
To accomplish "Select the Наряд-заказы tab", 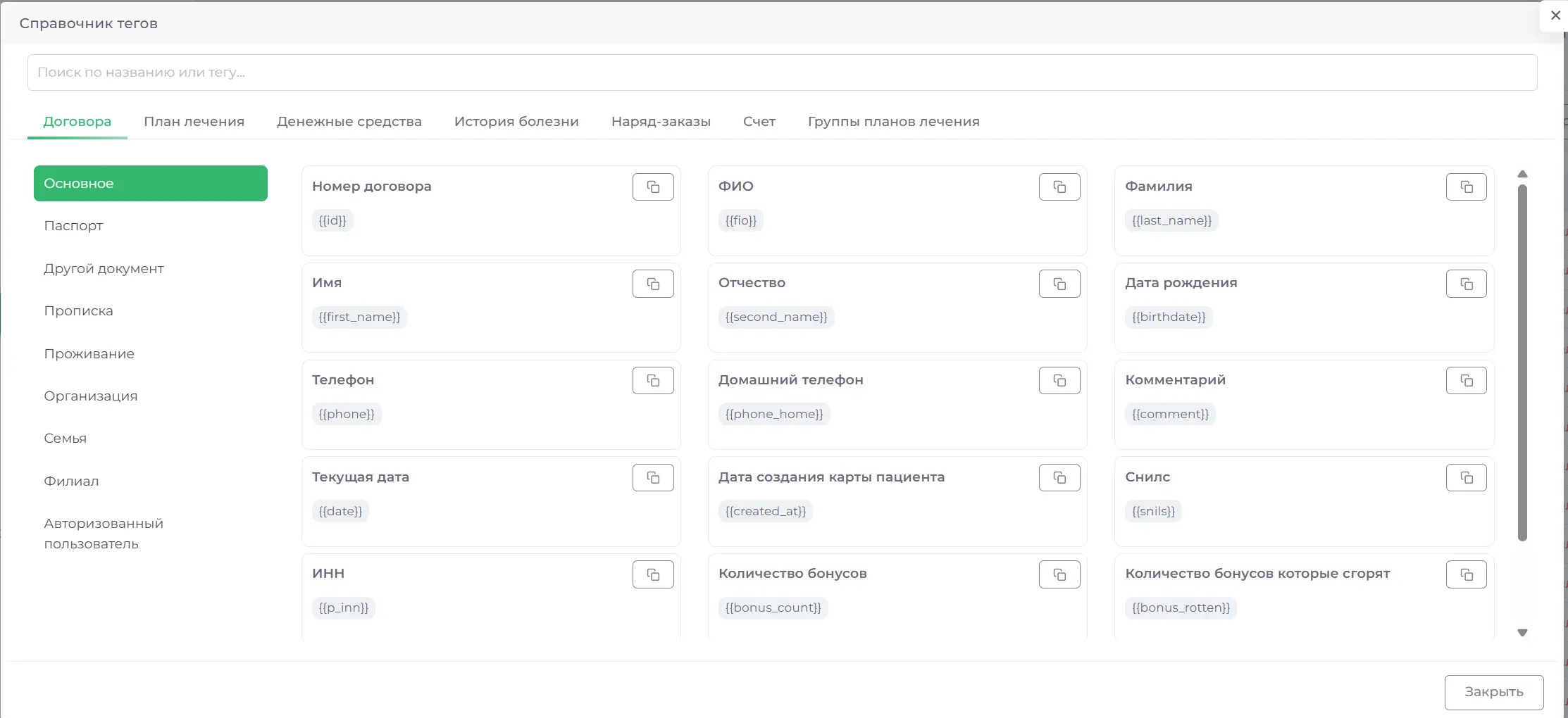I will (x=660, y=122).
